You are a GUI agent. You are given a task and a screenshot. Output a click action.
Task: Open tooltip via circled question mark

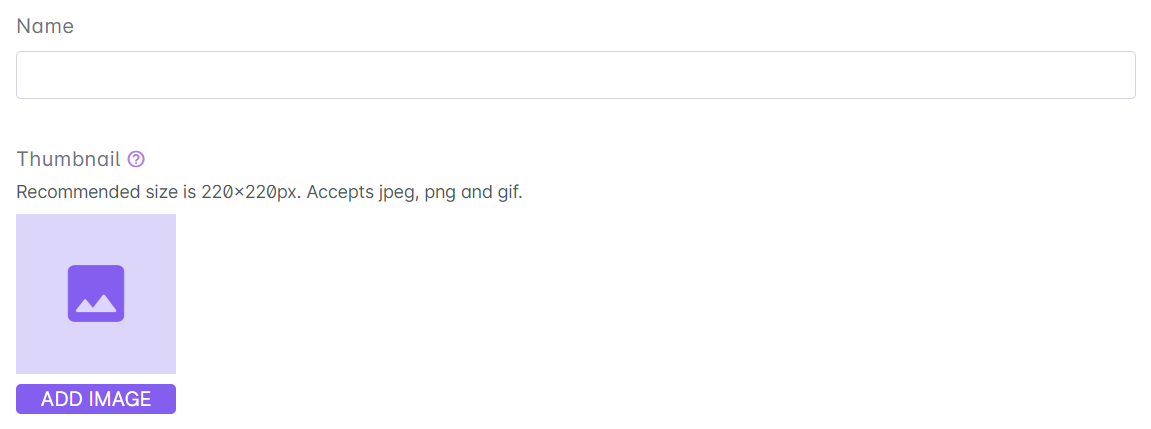point(137,159)
